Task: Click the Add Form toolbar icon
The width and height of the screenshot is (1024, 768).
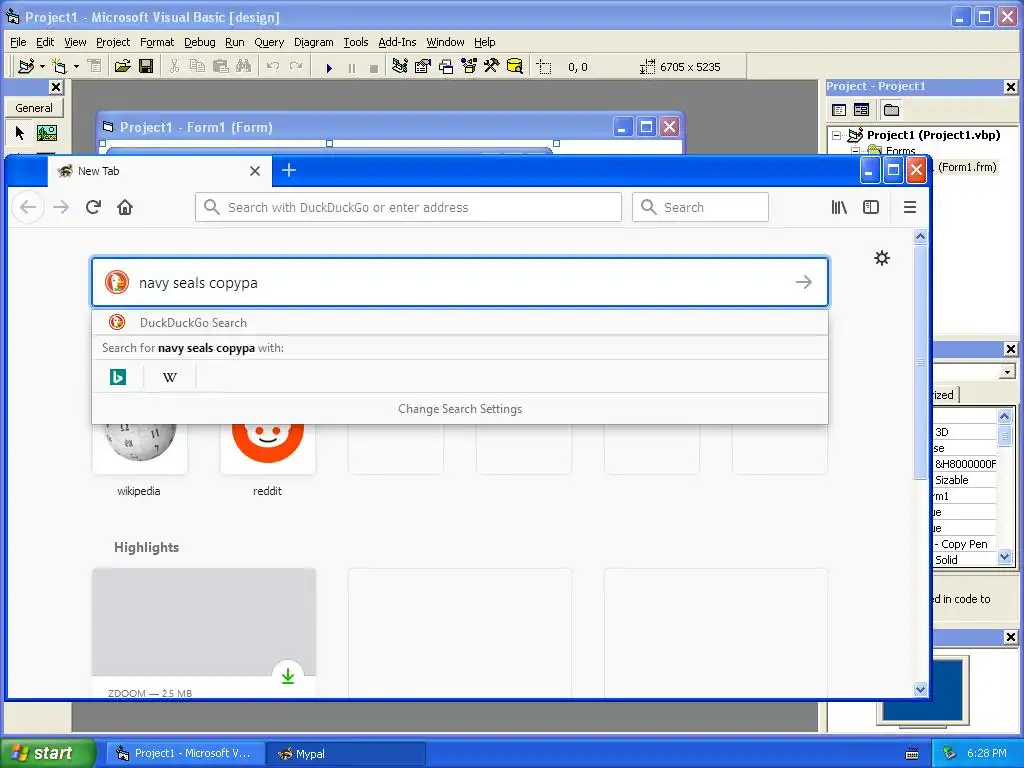Action: click(59, 67)
